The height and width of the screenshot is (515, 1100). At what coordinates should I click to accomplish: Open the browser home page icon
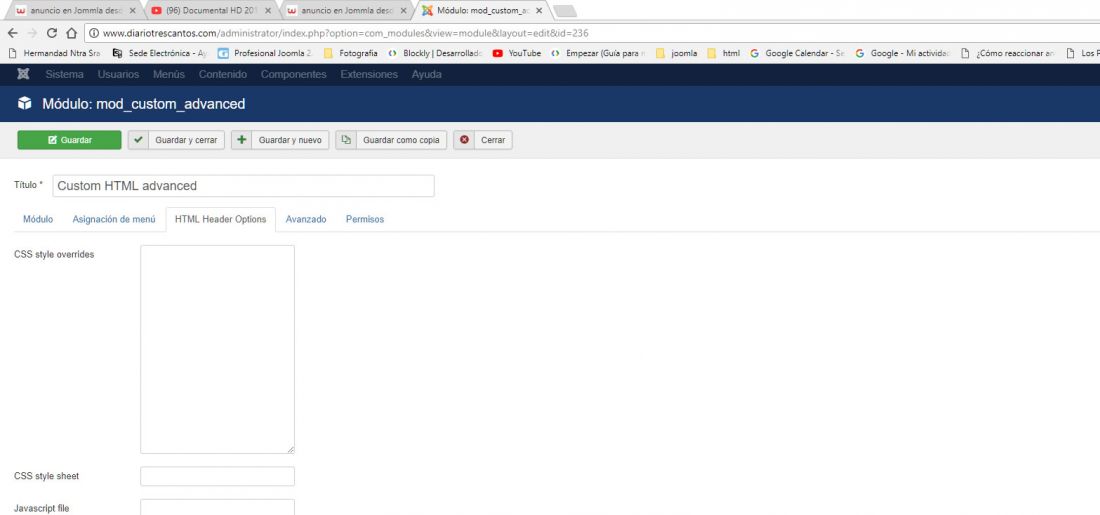point(72,33)
